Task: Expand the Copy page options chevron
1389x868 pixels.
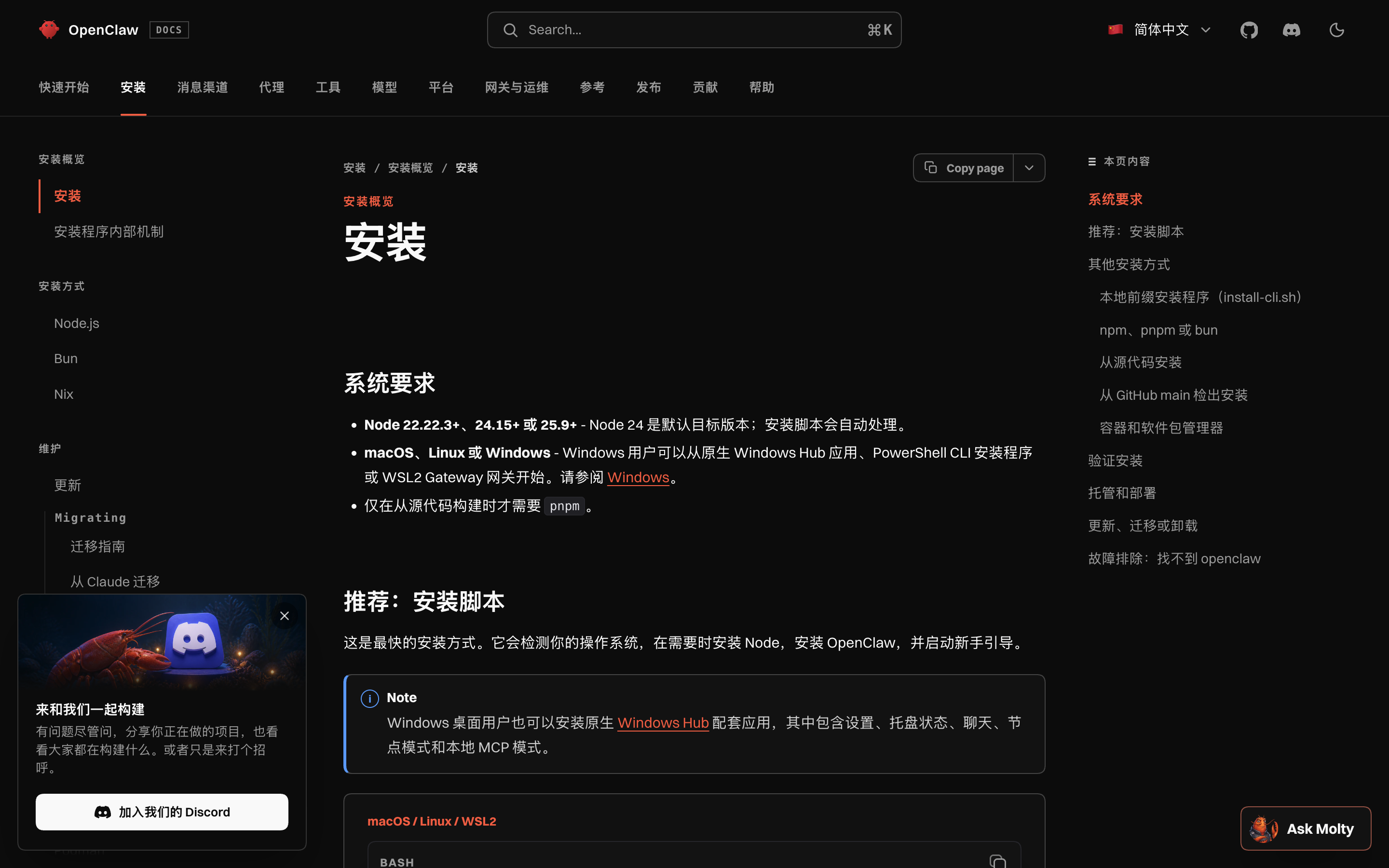Action: click(x=1029, y=168)
